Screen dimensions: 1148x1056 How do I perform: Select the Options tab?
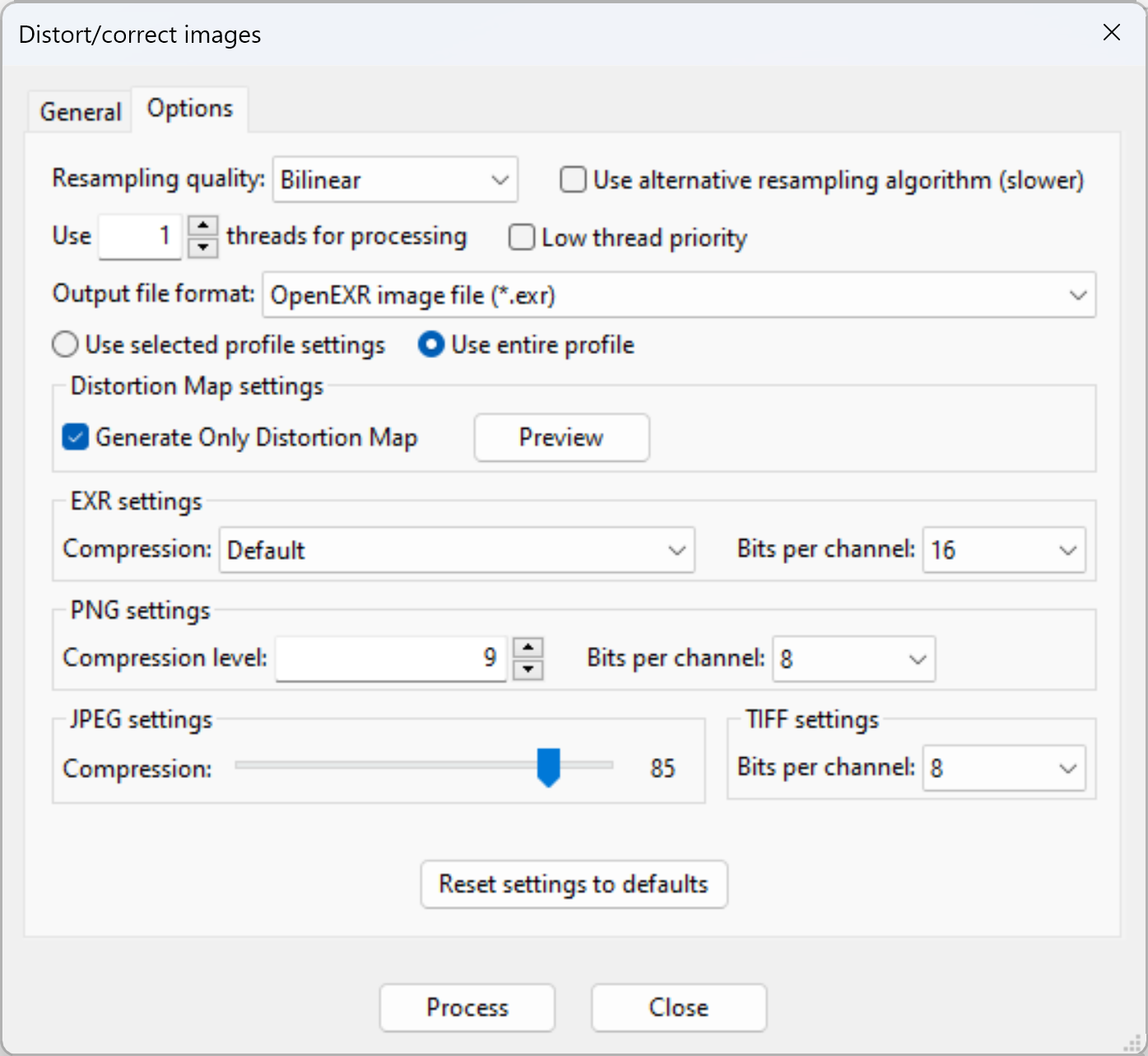(190, 109)
